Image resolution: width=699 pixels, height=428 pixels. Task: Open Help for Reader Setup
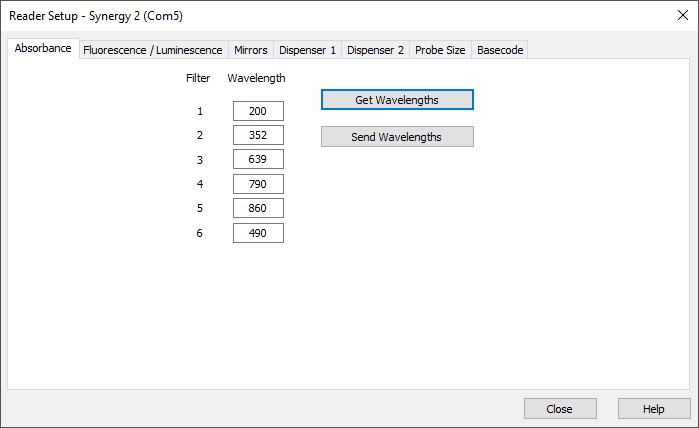(x=654, y=409)
